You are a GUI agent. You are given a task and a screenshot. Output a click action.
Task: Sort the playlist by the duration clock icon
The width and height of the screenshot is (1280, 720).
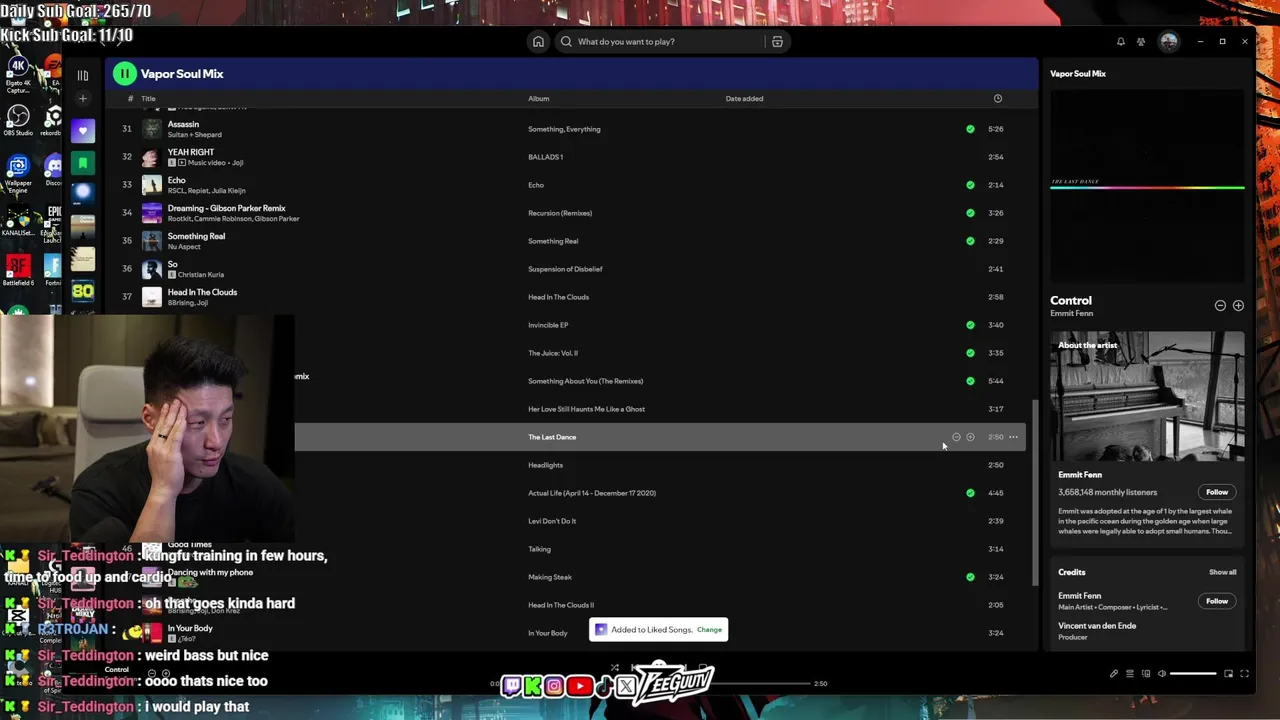[x=997, y=98]
